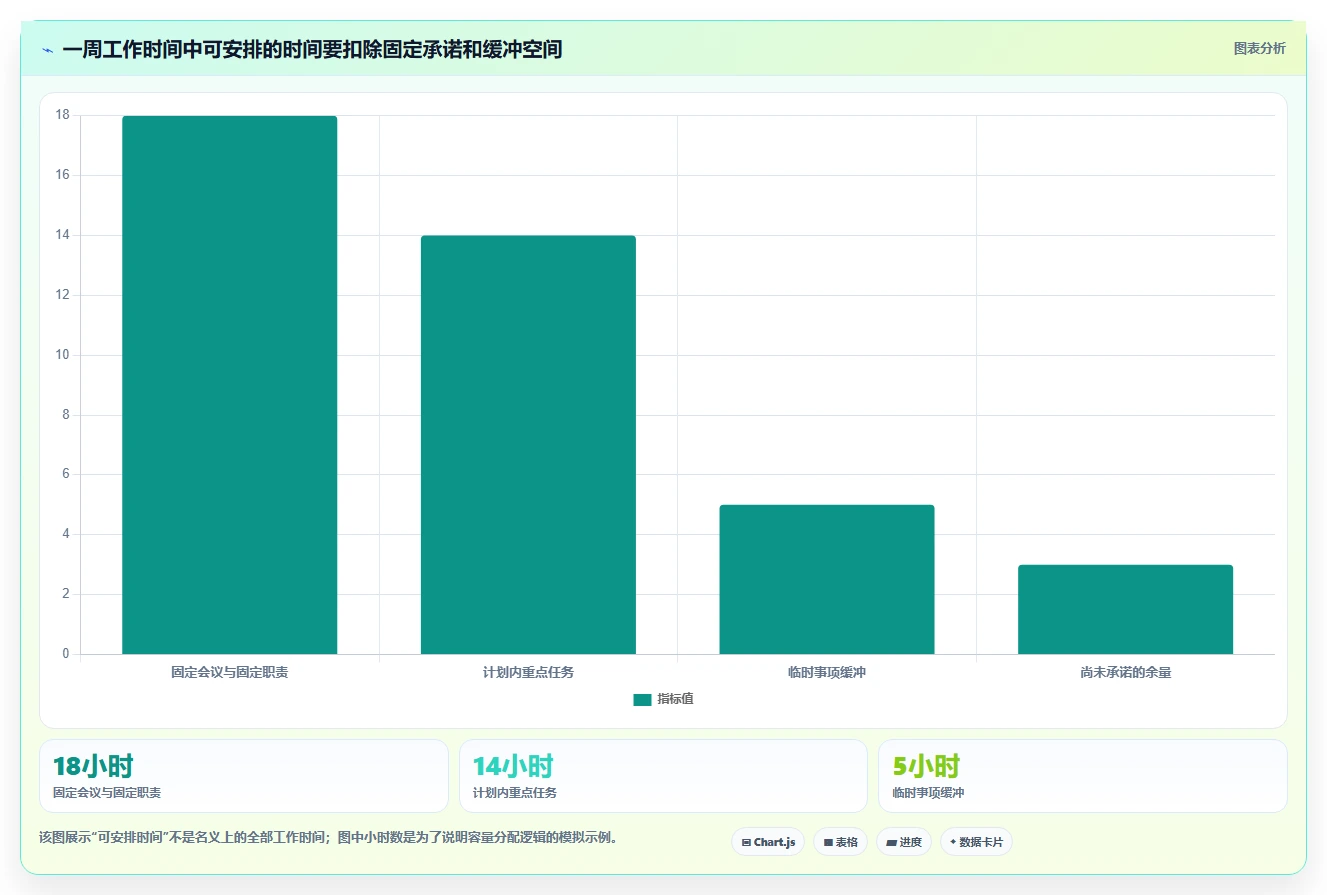Select the 尚未承诺的余量 bar
The width and height of the screenshot is (1327, 895).
pos(1125,610)
